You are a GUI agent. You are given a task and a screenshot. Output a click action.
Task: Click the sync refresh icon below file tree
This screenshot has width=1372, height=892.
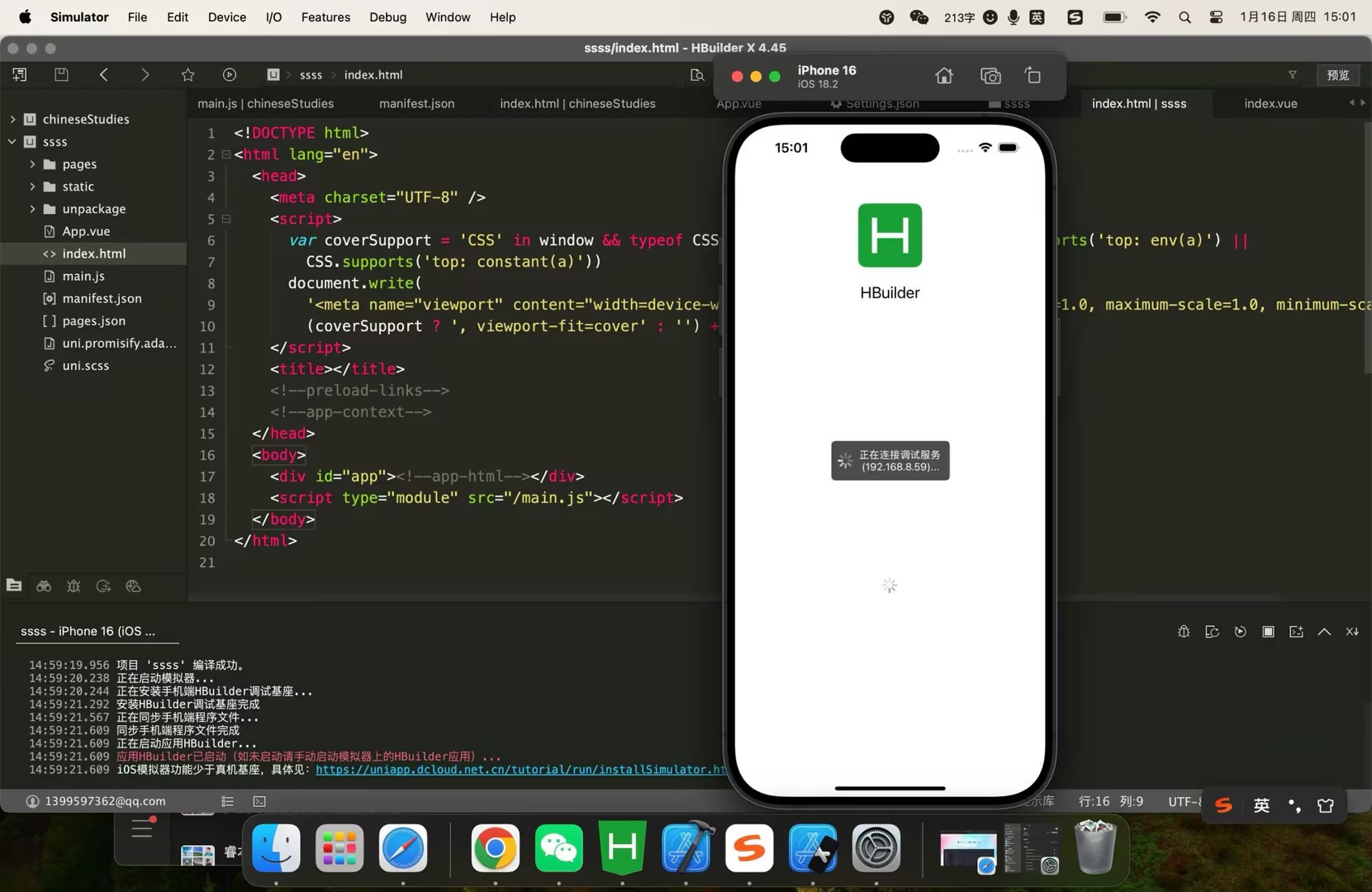(103, 586)
